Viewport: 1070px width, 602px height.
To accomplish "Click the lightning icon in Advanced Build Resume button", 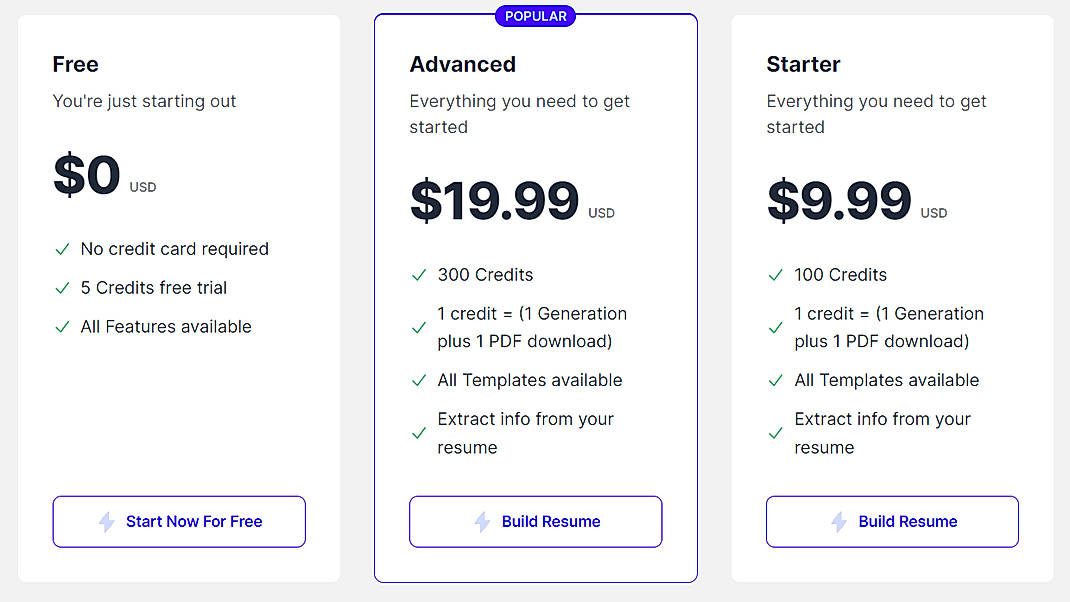I will (x=484, y=521).
